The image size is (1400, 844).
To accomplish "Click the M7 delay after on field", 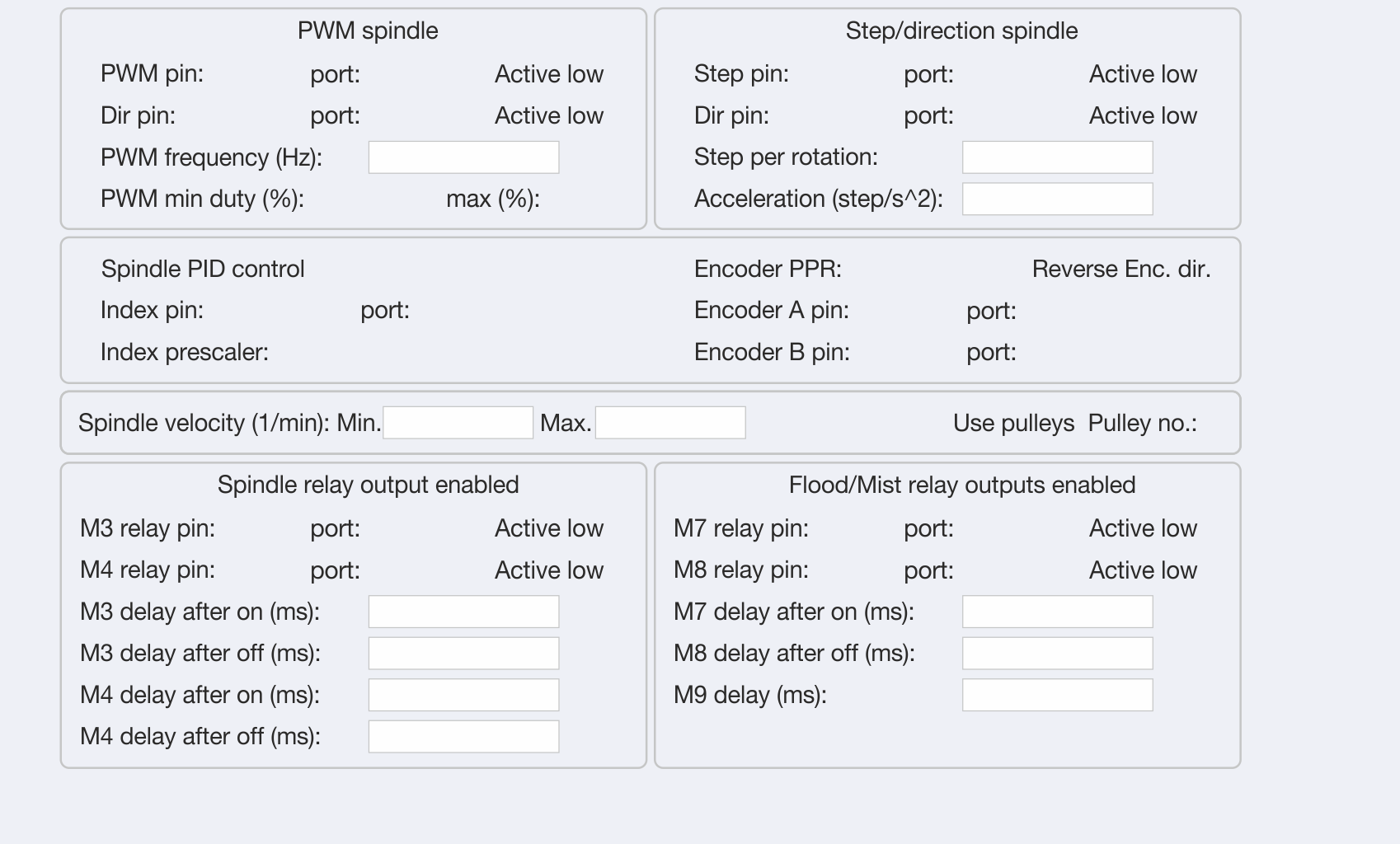I will (x=1057, y=612).
